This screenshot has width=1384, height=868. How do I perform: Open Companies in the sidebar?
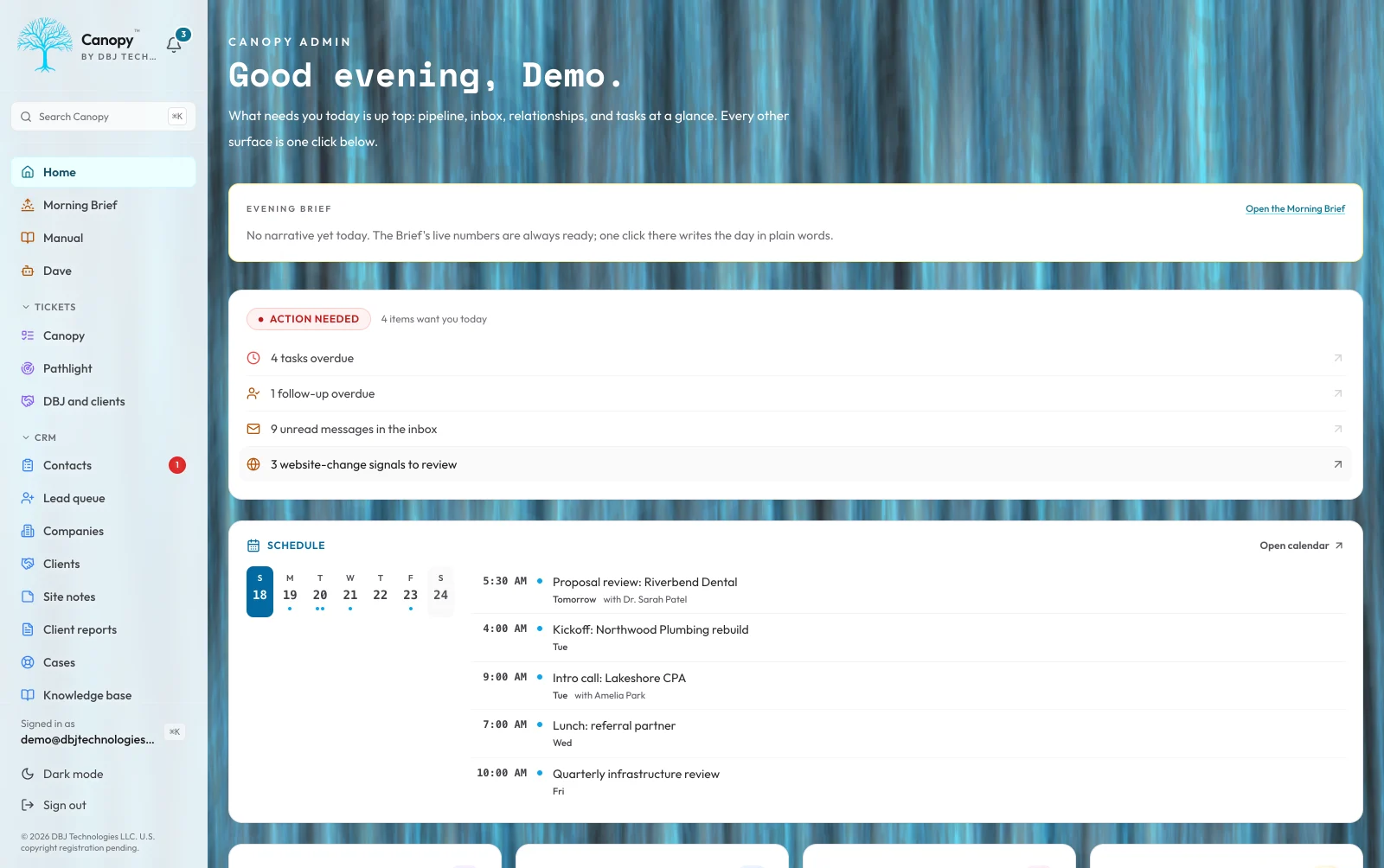click(104, 531)
